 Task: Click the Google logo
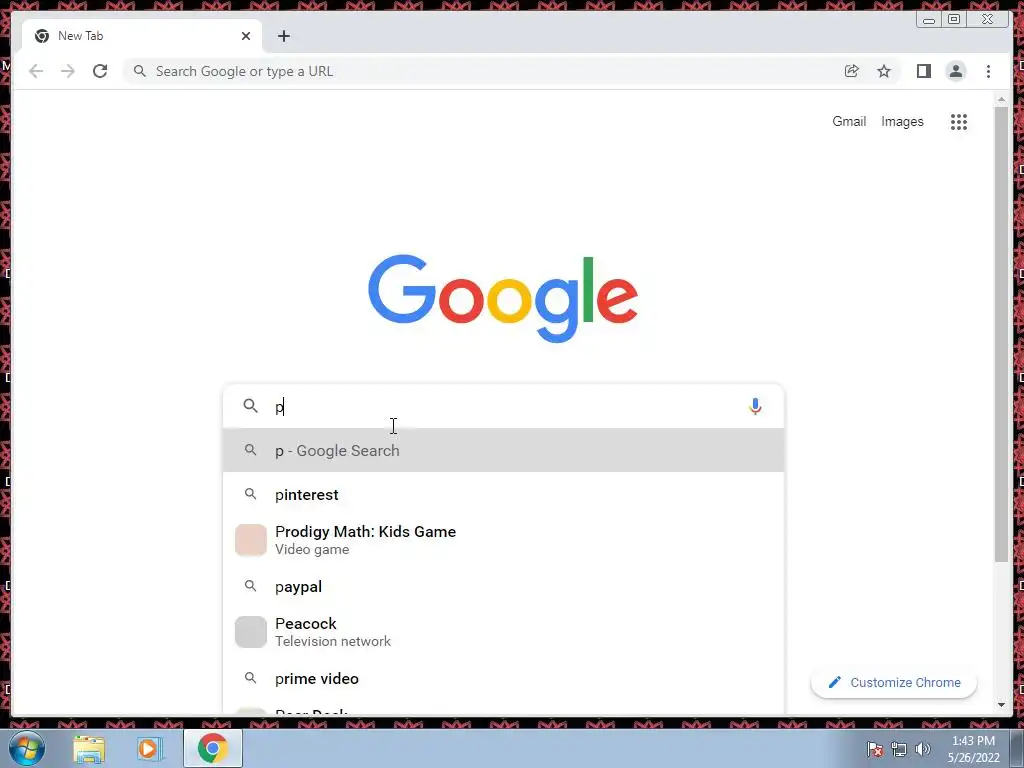click(x=503, y=298)
